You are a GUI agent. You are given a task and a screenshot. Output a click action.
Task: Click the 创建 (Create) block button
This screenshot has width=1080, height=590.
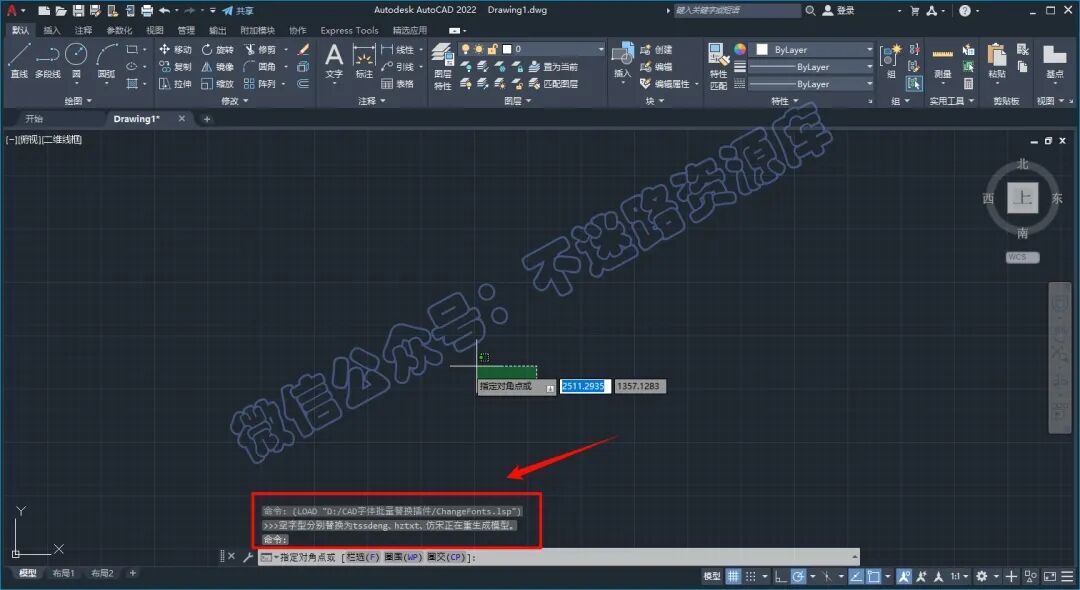coord(656,50)
